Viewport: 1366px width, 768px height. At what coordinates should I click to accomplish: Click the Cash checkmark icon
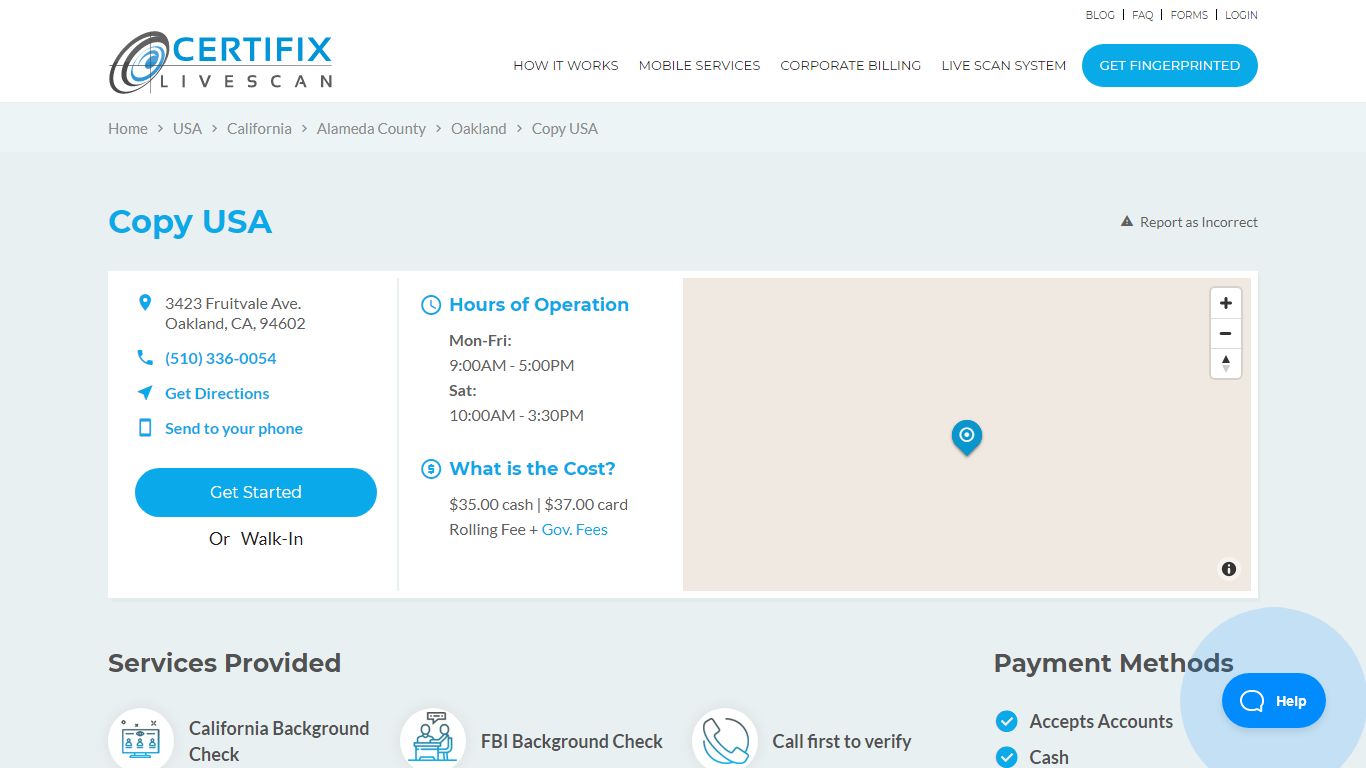[1007, 757]
